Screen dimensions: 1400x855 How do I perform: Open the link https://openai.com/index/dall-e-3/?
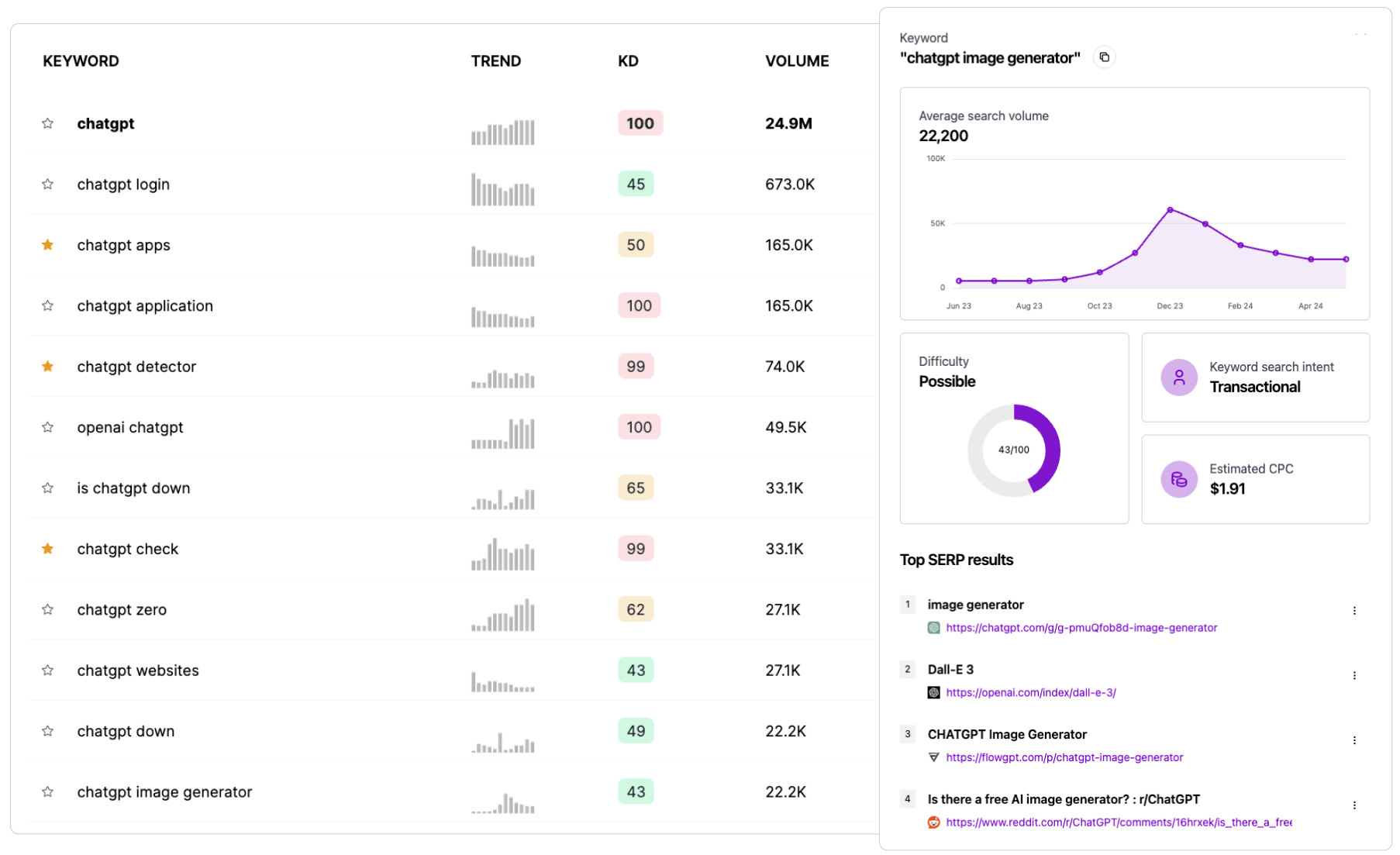pyautogui.click(x=1031, y=692)
